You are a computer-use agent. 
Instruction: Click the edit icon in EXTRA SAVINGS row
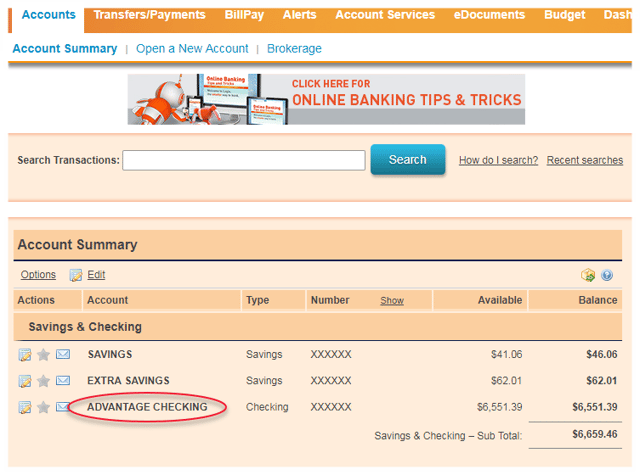pos(25,381)
